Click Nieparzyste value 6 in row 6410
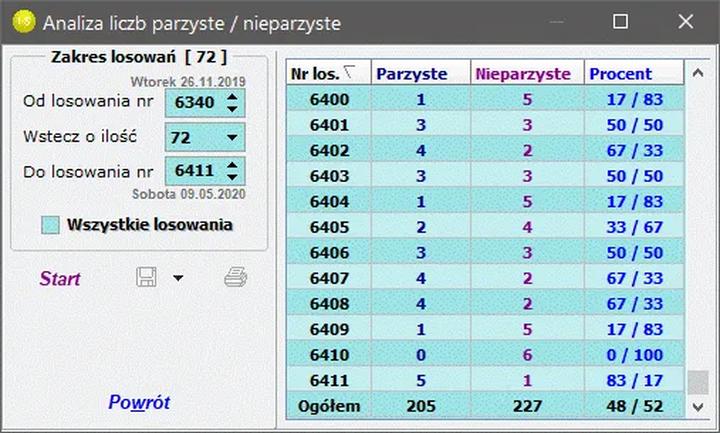 click(x=527, y=355)
